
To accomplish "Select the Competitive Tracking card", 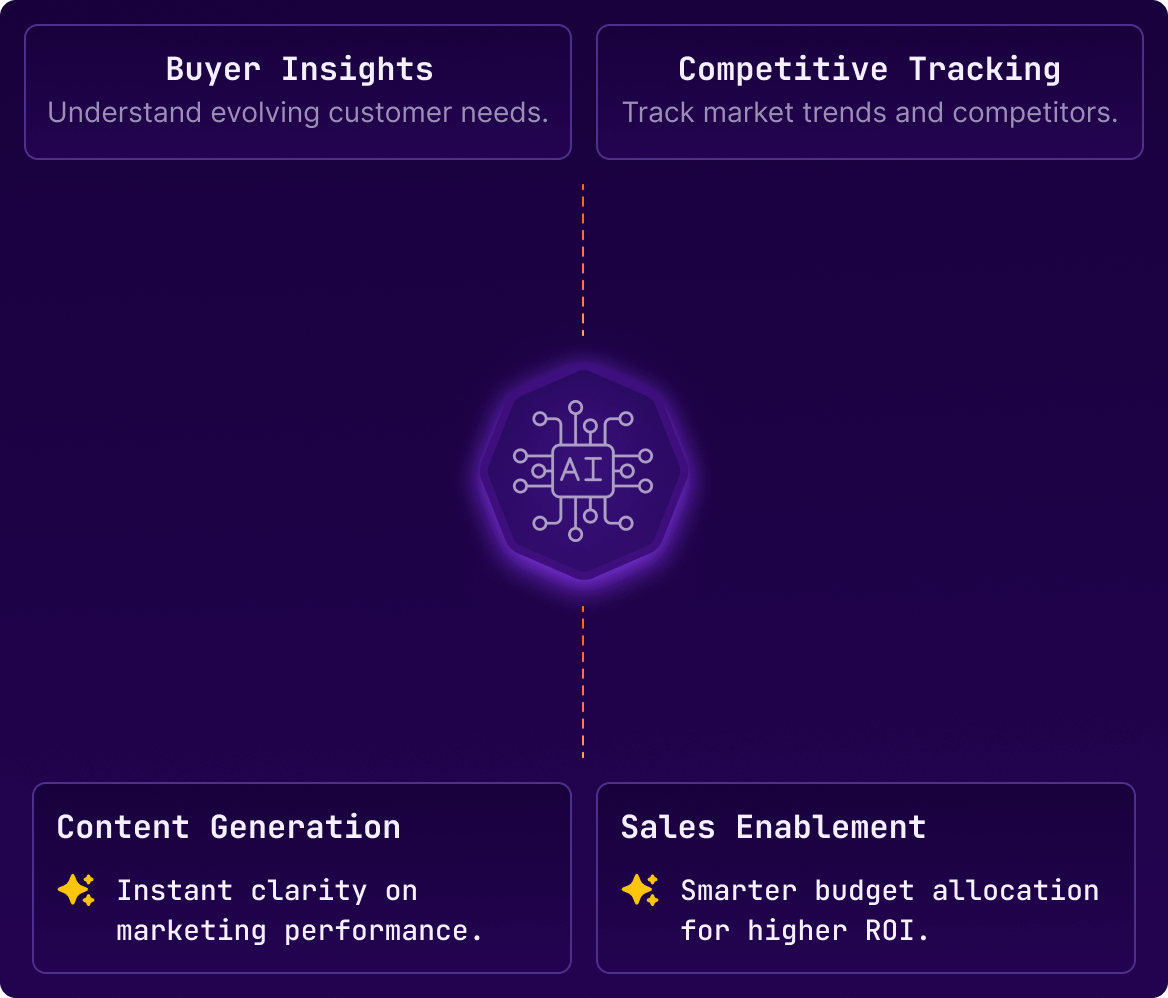I will pyautogui.click(x=870, y=92).
